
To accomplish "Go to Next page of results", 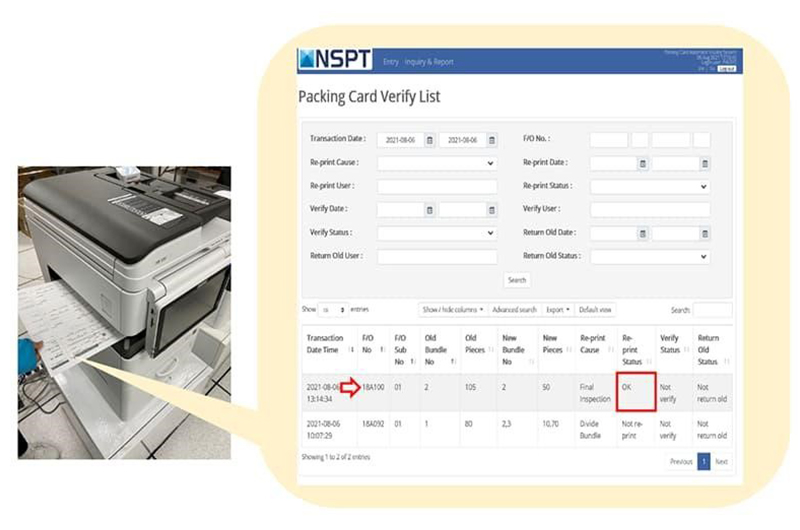I will pyautogui.click(x=721, y=462).
